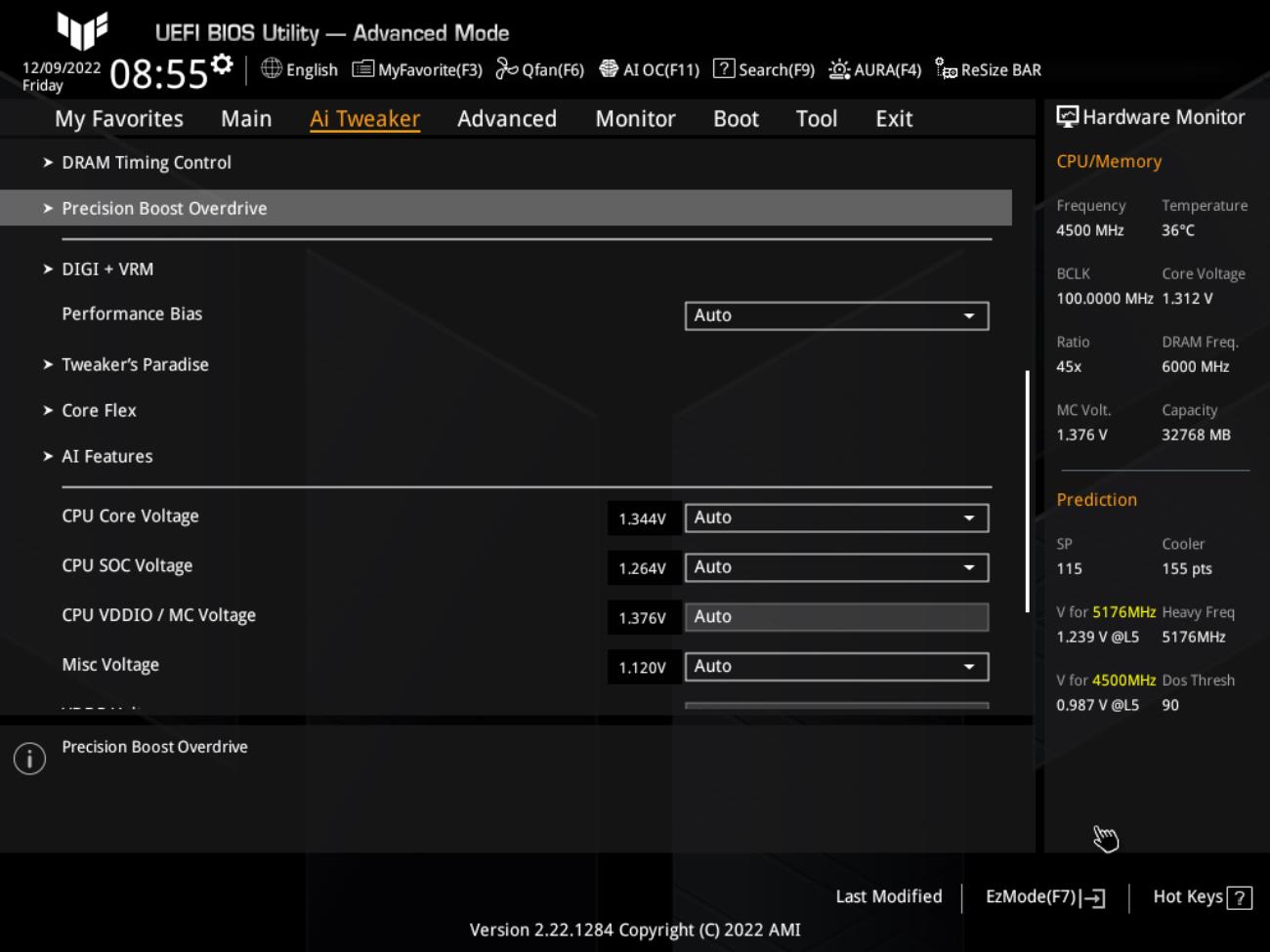Go to the Exit tab
1270x952 pixels.
tap(894, 119)
